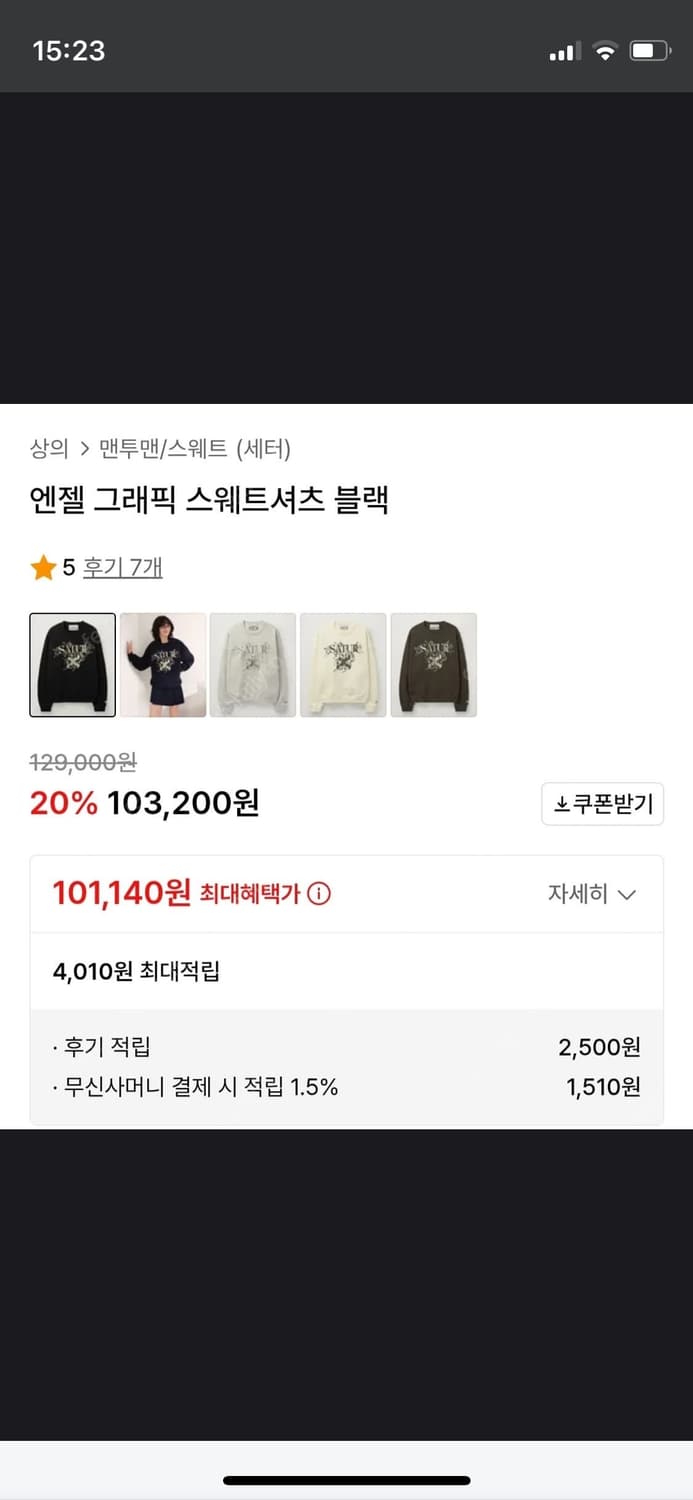Tap the home indicator bar at the bottom
The image size is (693, 1500).
click(x=346, y=1480)
